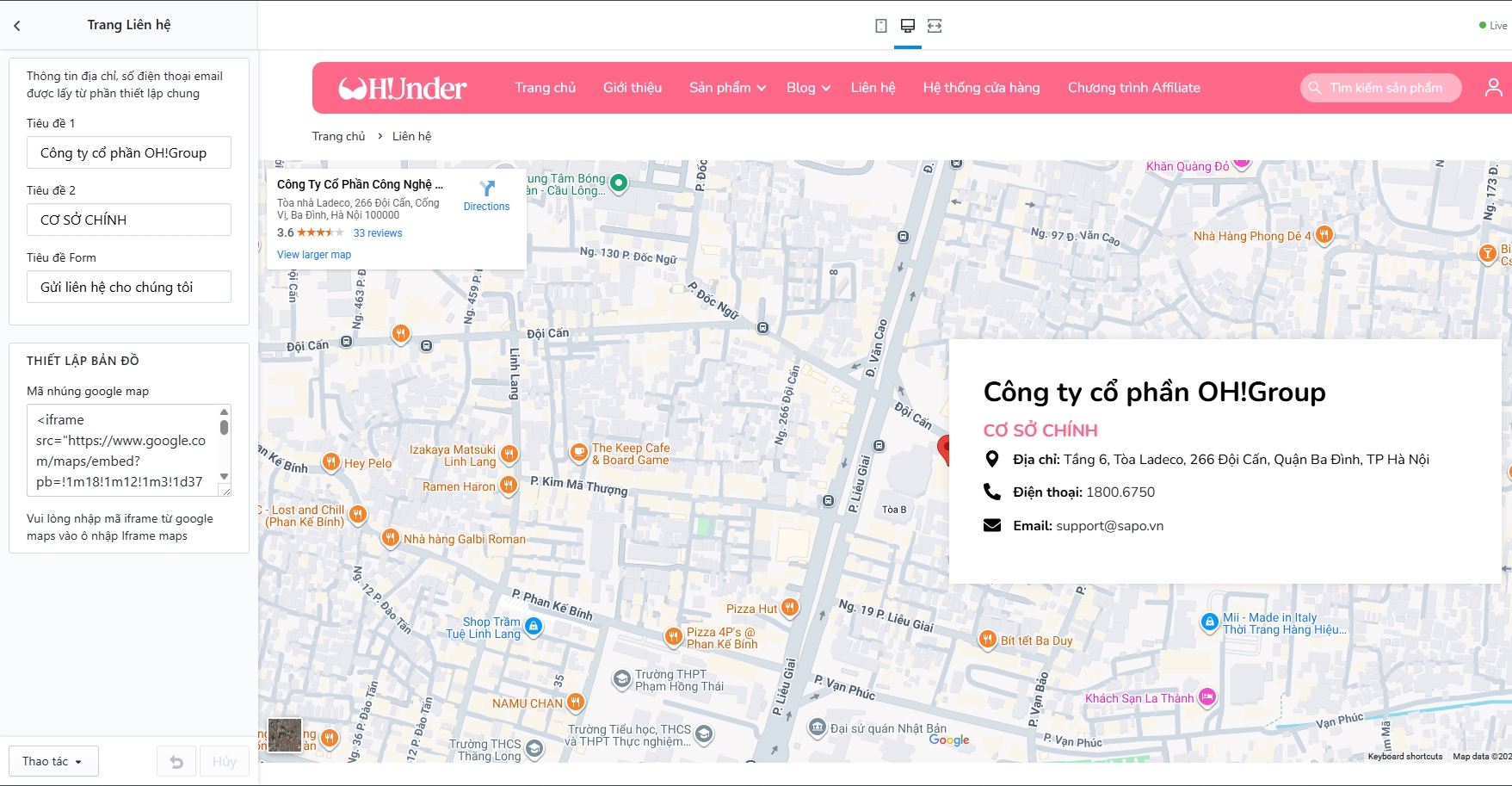The width and height of the screenshot is (1512, 786).
Task: Click the support@sapo.vn email text
Action: point(1110,526)
